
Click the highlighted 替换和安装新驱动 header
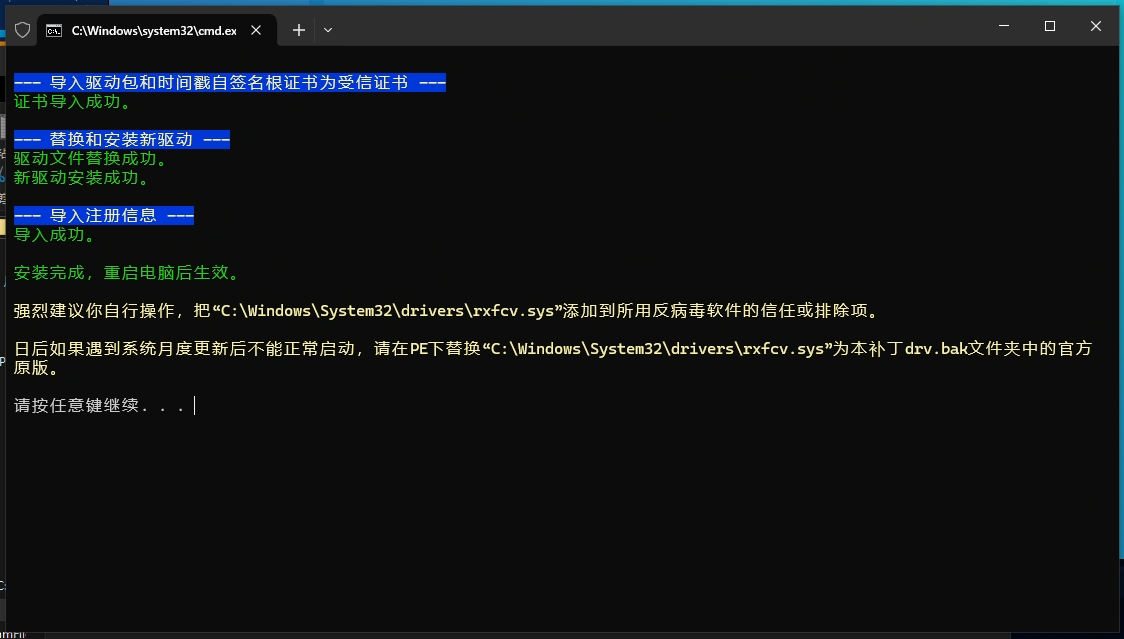coord(121,140)
